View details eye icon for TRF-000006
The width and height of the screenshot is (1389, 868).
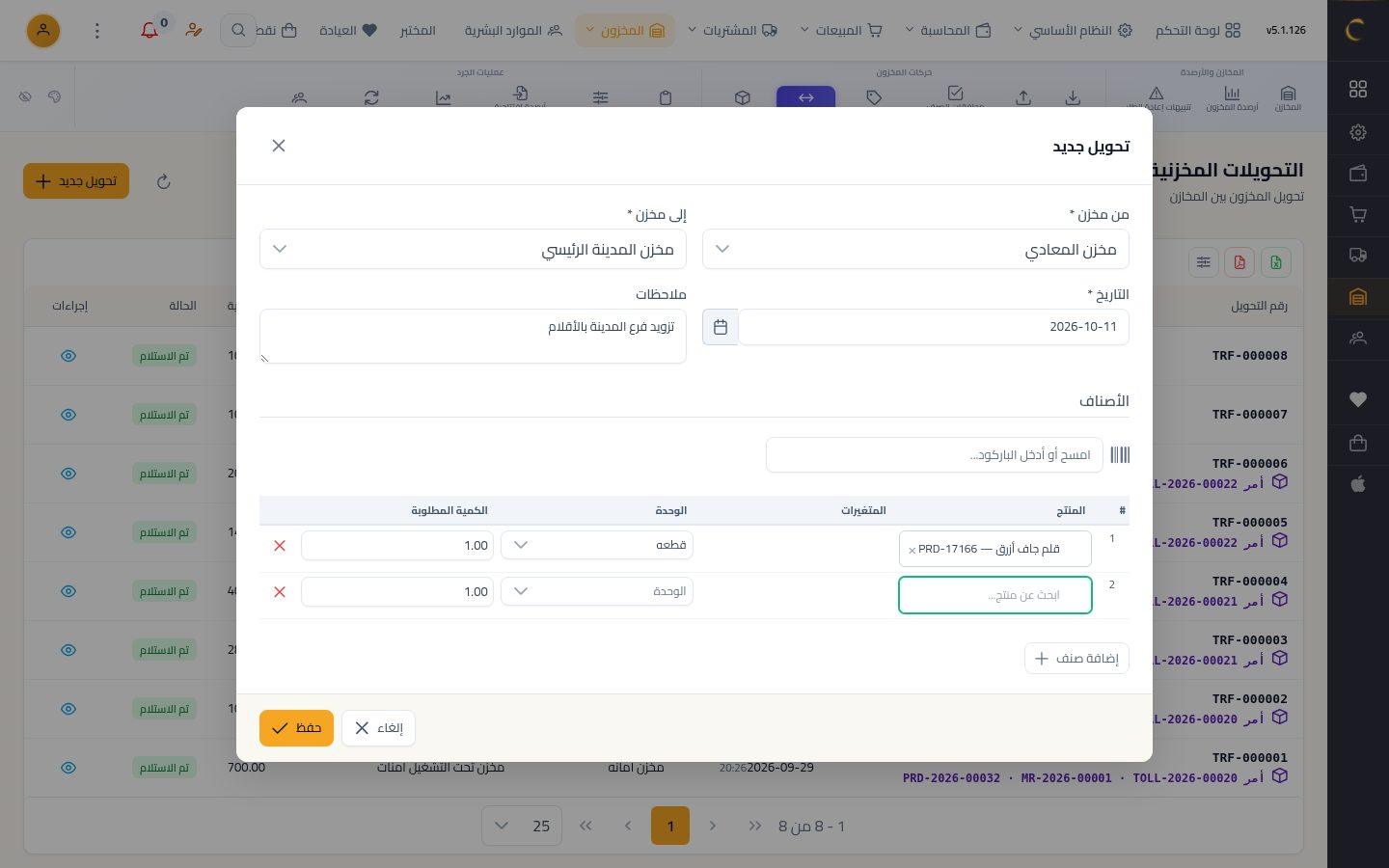(68, 474)
